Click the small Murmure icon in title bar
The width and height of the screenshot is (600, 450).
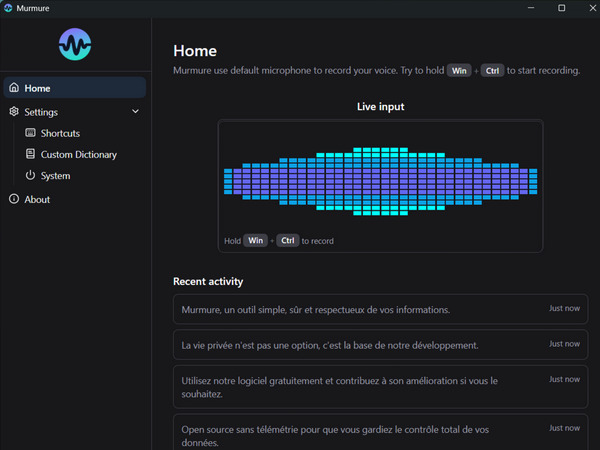[9, 8]
